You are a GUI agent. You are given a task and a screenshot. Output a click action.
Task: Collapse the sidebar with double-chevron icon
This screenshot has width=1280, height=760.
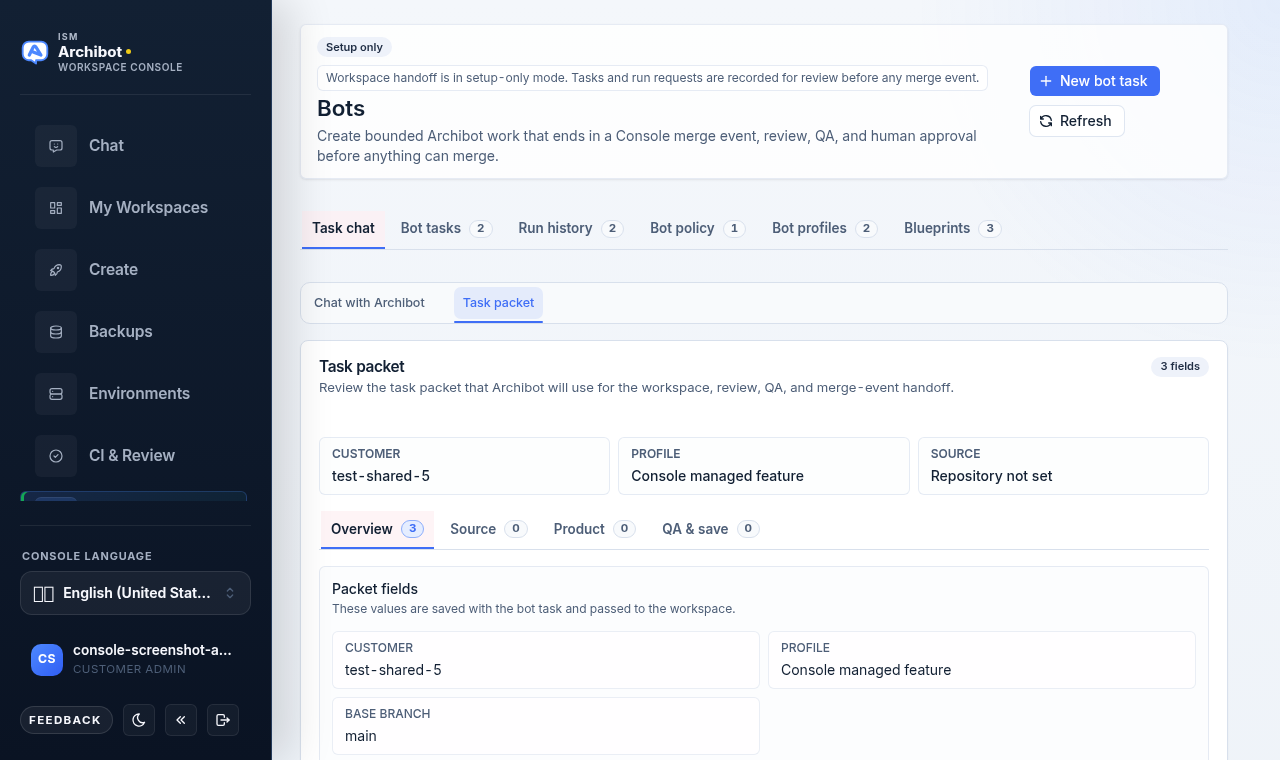point(181,720)
